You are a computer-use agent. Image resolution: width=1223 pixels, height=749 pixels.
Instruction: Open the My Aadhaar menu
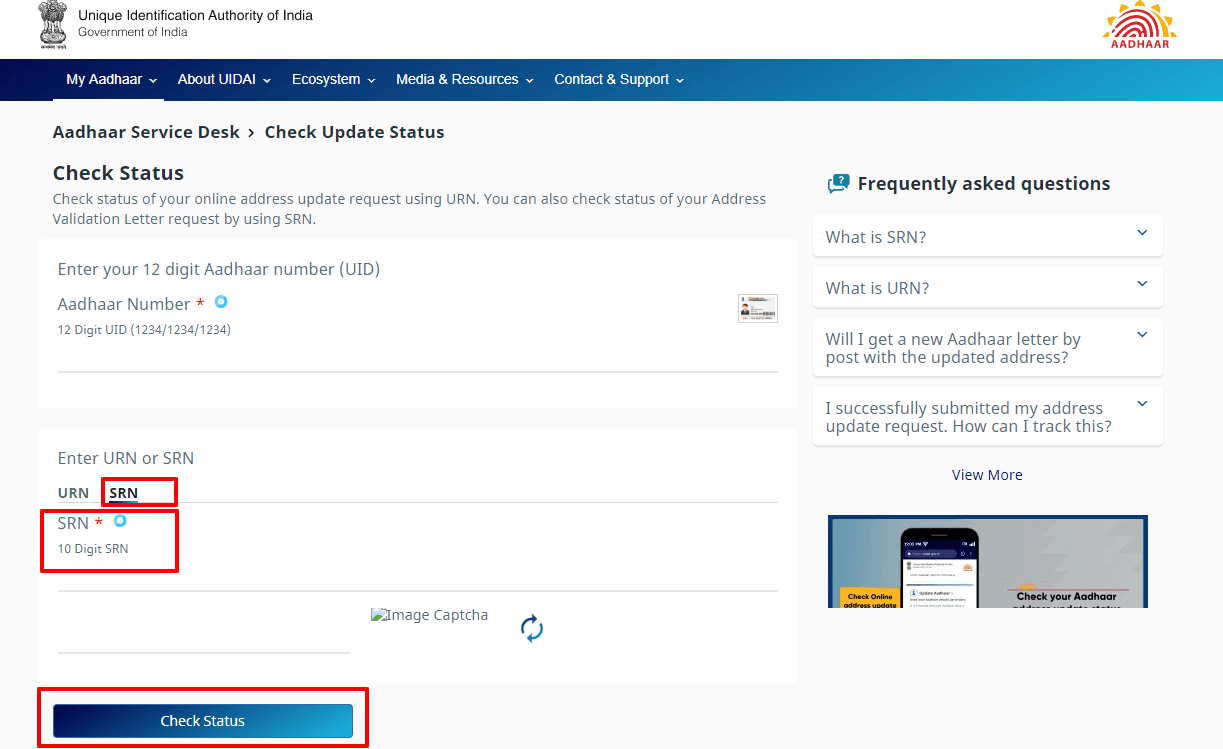coord(112,80)
